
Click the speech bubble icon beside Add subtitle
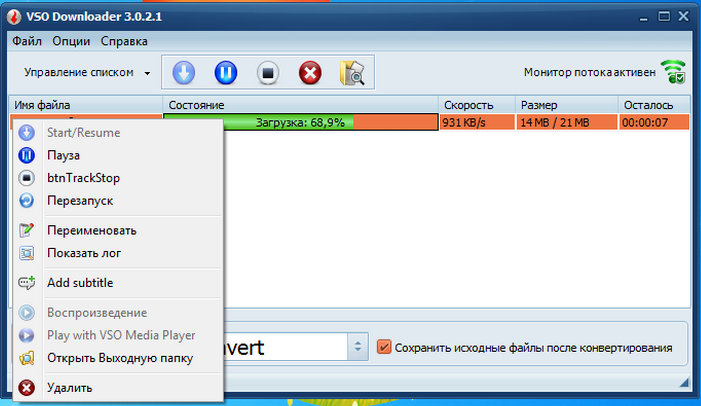click(x=26, y=283)
